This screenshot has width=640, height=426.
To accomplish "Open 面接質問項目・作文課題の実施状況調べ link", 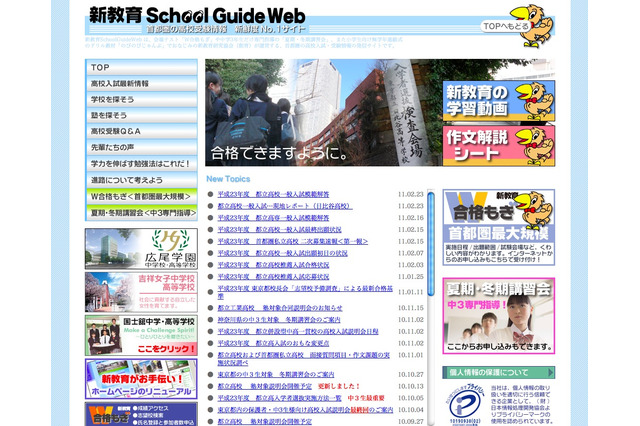I will (x=304, y=359).
